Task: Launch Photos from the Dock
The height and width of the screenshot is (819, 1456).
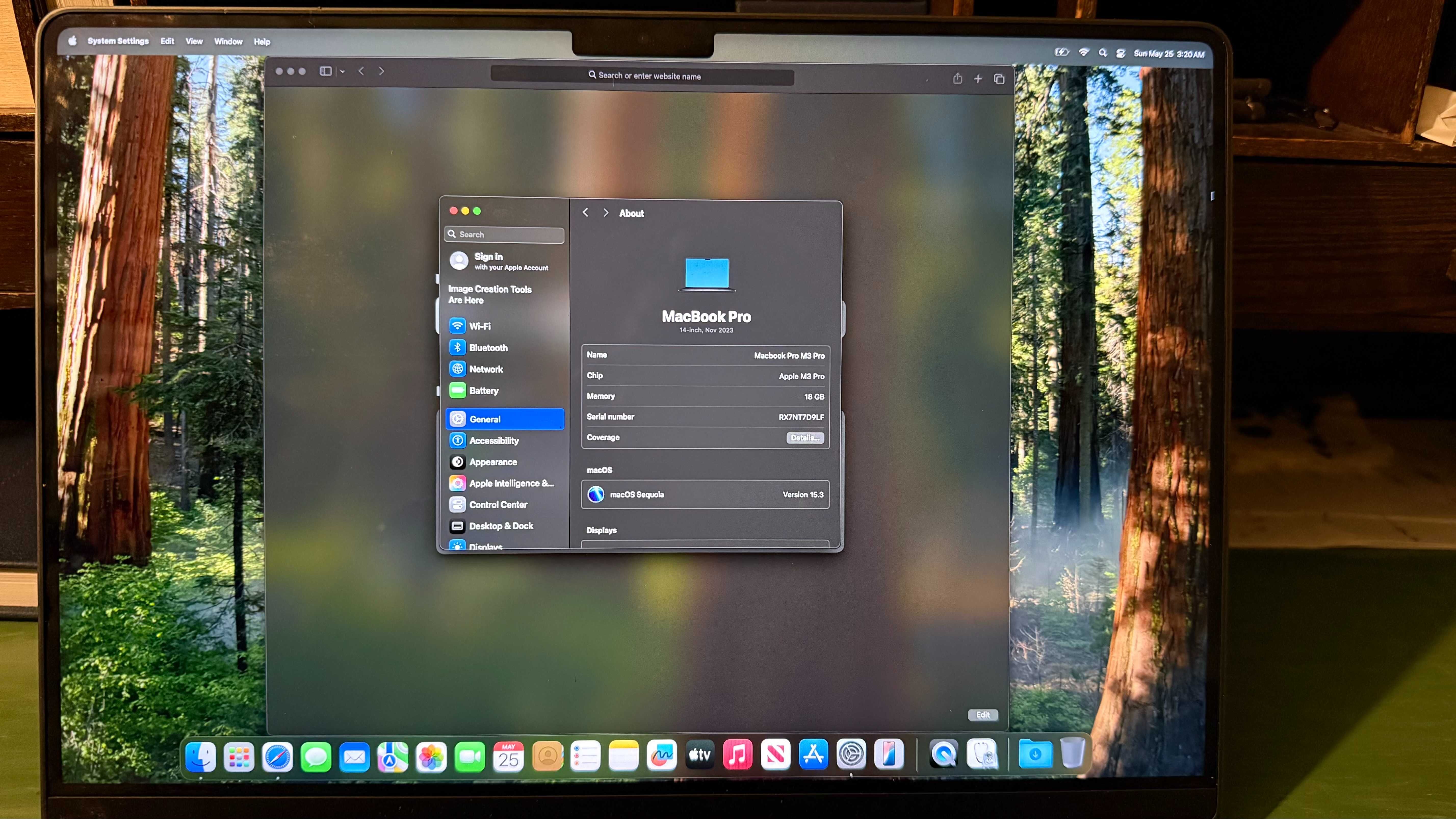Action: 431,756
